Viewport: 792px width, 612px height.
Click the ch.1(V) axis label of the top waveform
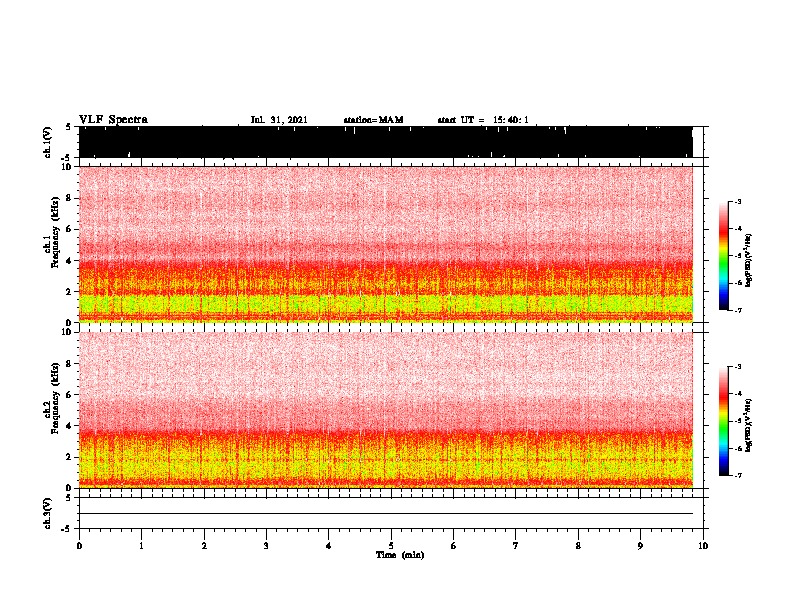click(48, 142)
